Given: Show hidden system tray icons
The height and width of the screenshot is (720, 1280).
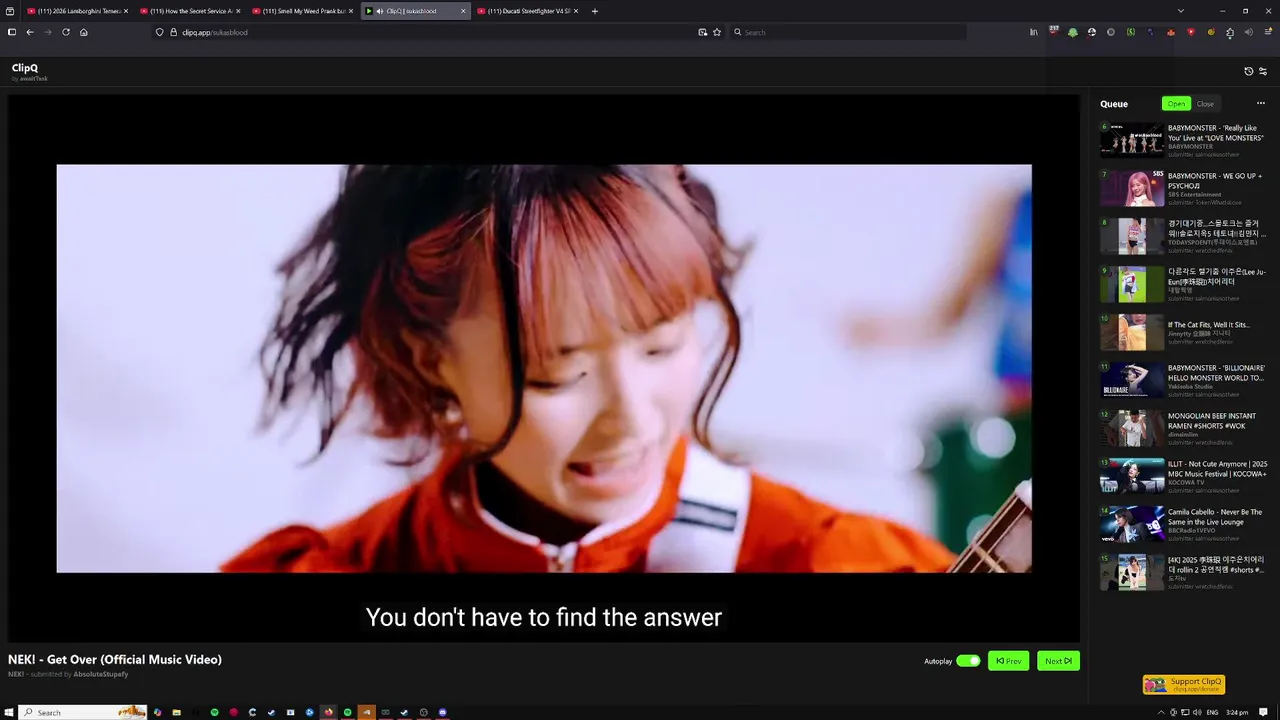Looking at the screenshot, I should tap(1161, 712).
